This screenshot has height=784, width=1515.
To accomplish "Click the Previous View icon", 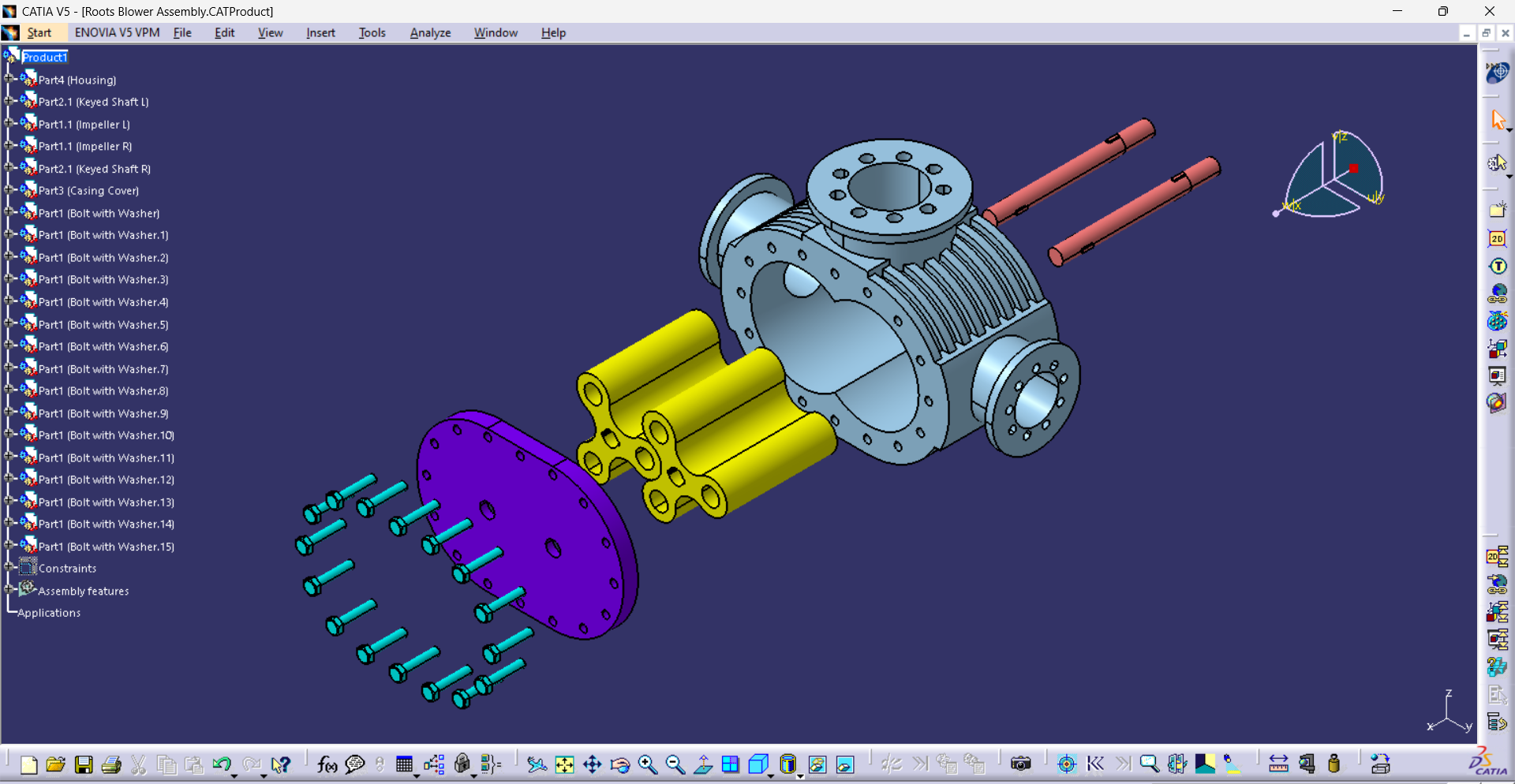I will [x=1095, y=764].
